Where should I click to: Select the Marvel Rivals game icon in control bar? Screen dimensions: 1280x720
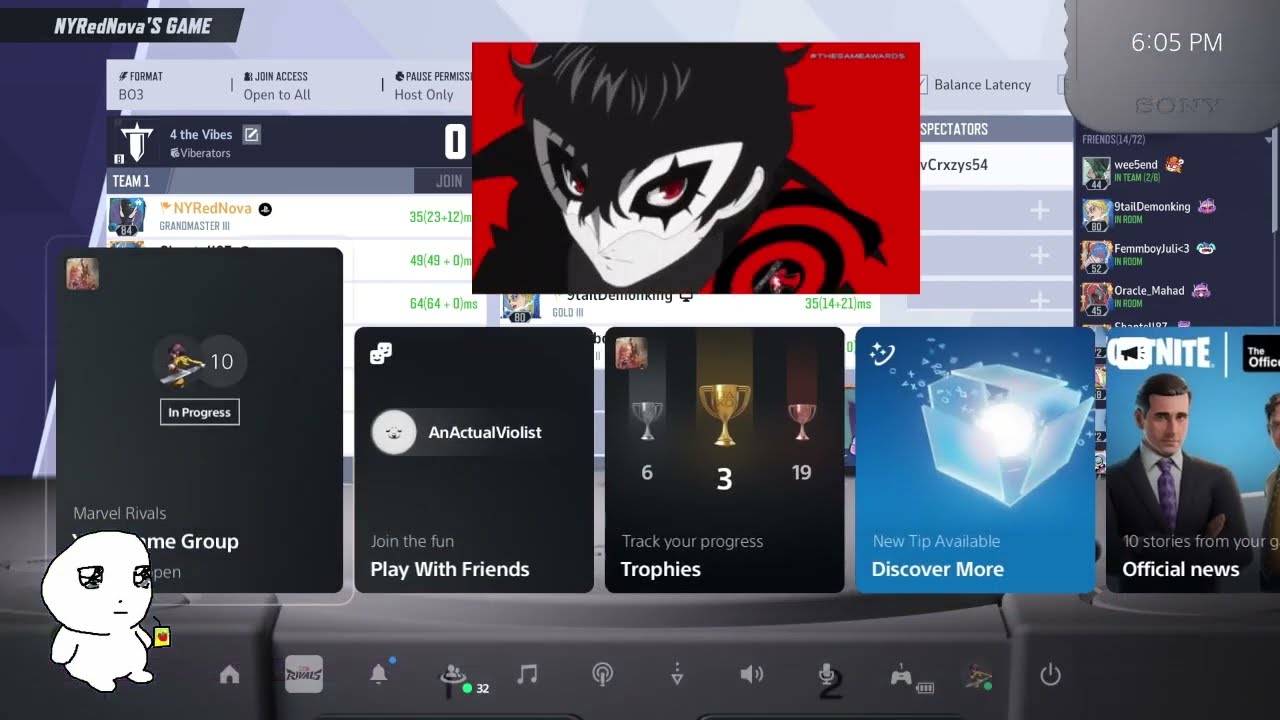tap(304, 674)
